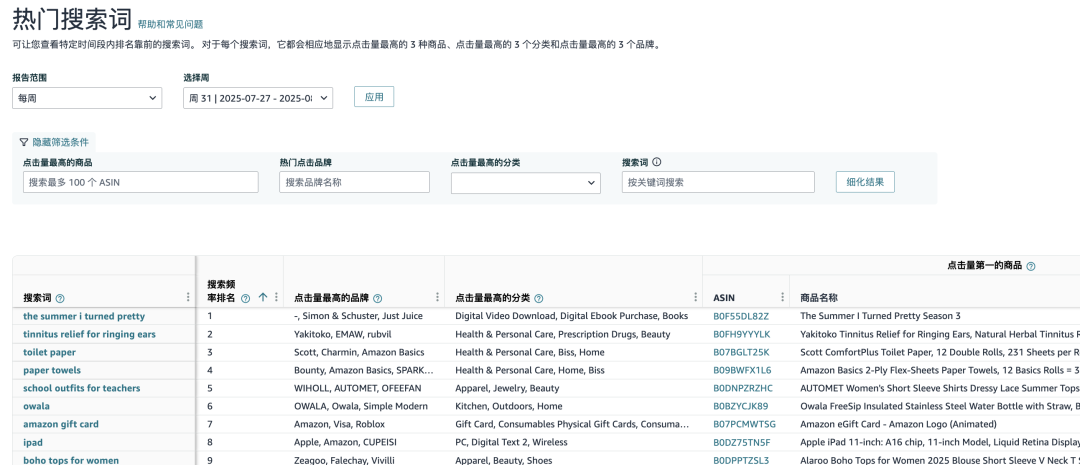Open ASIN link B07BGLT25K

tap(741, 352)
